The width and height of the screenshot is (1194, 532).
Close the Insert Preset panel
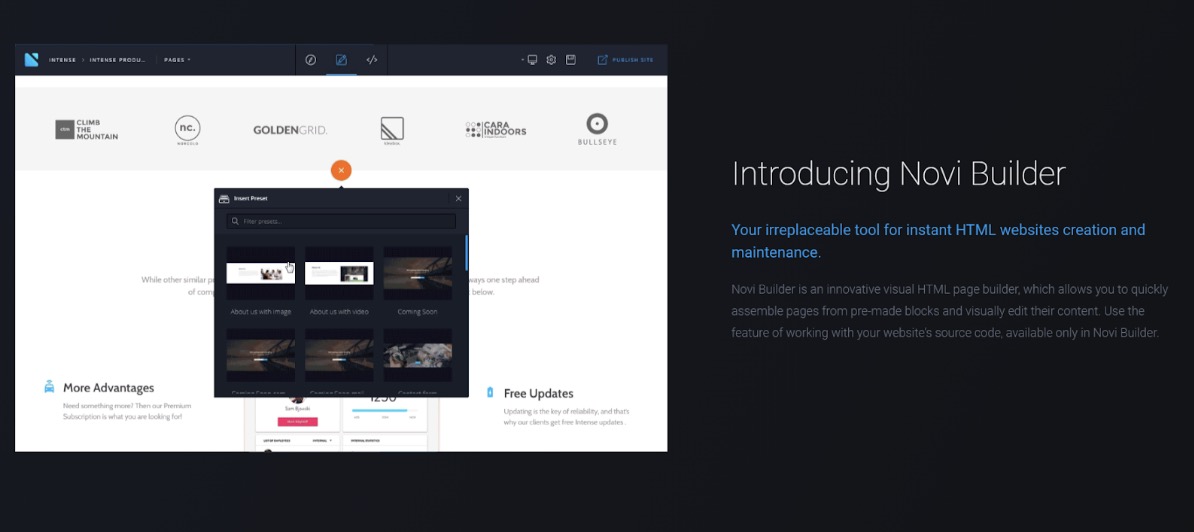pos(458,199)
